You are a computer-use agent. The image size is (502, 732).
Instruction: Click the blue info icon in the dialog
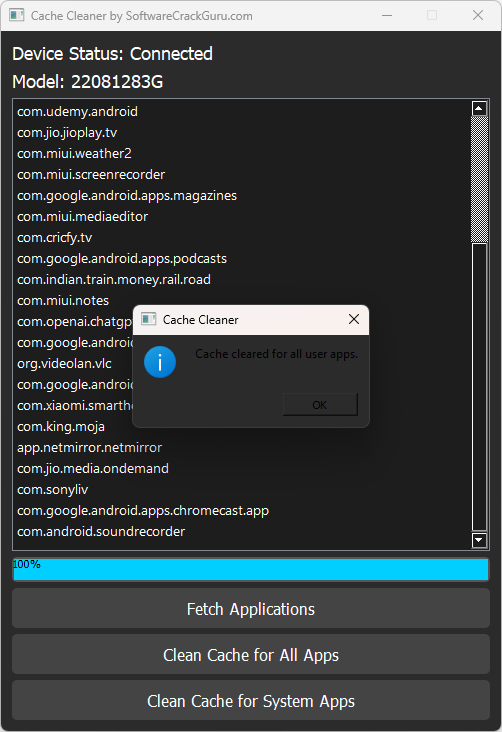160,362
